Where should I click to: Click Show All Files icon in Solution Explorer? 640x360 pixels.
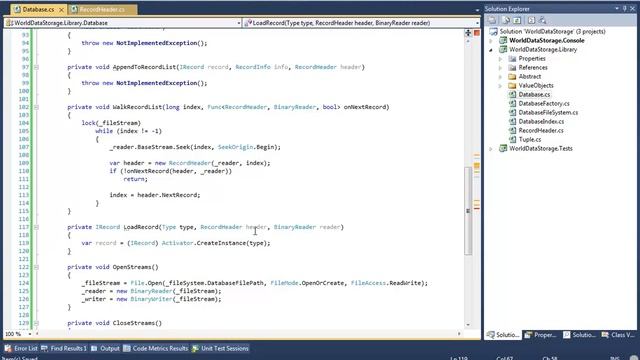point(506,20)
